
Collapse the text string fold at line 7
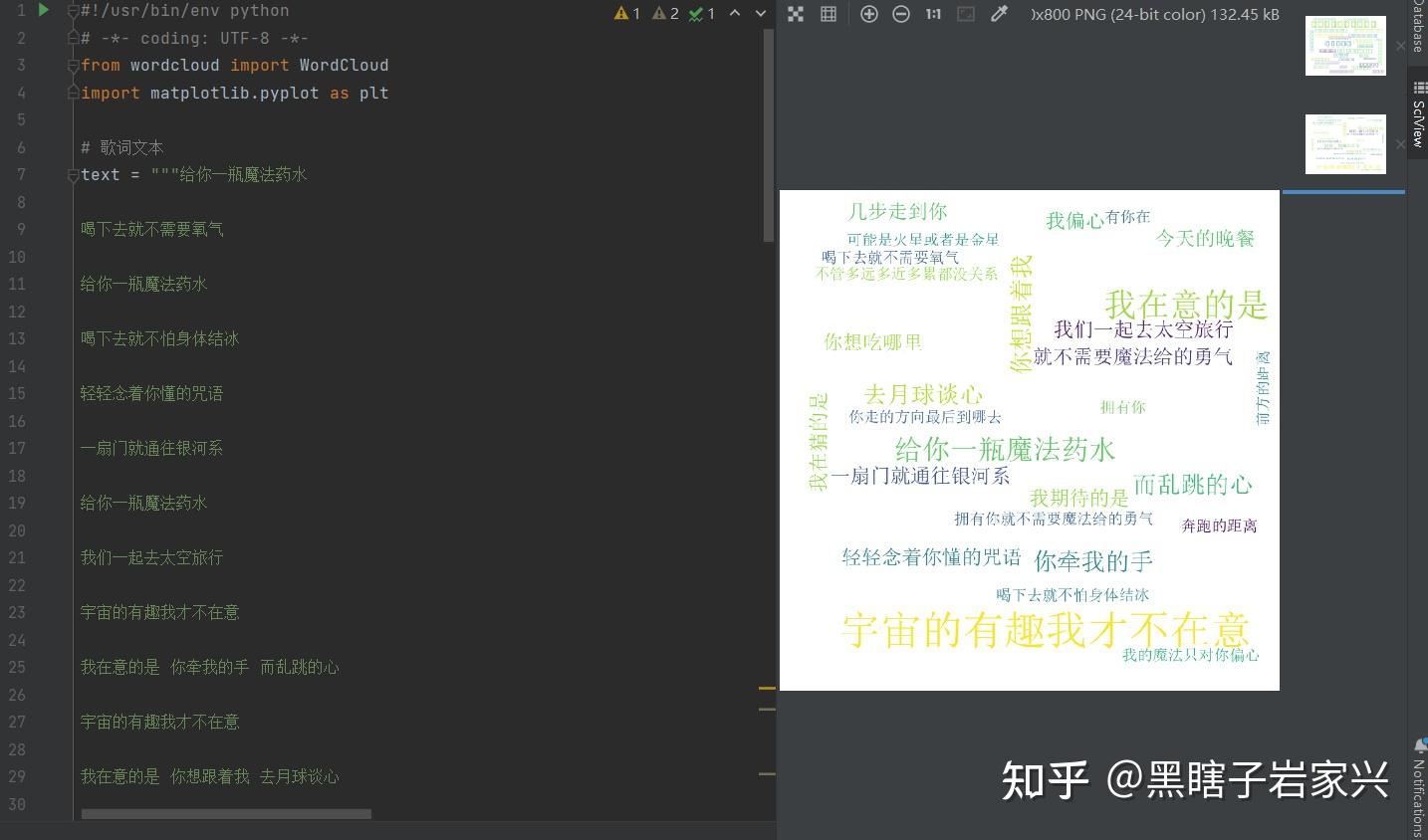coord(73,175)
